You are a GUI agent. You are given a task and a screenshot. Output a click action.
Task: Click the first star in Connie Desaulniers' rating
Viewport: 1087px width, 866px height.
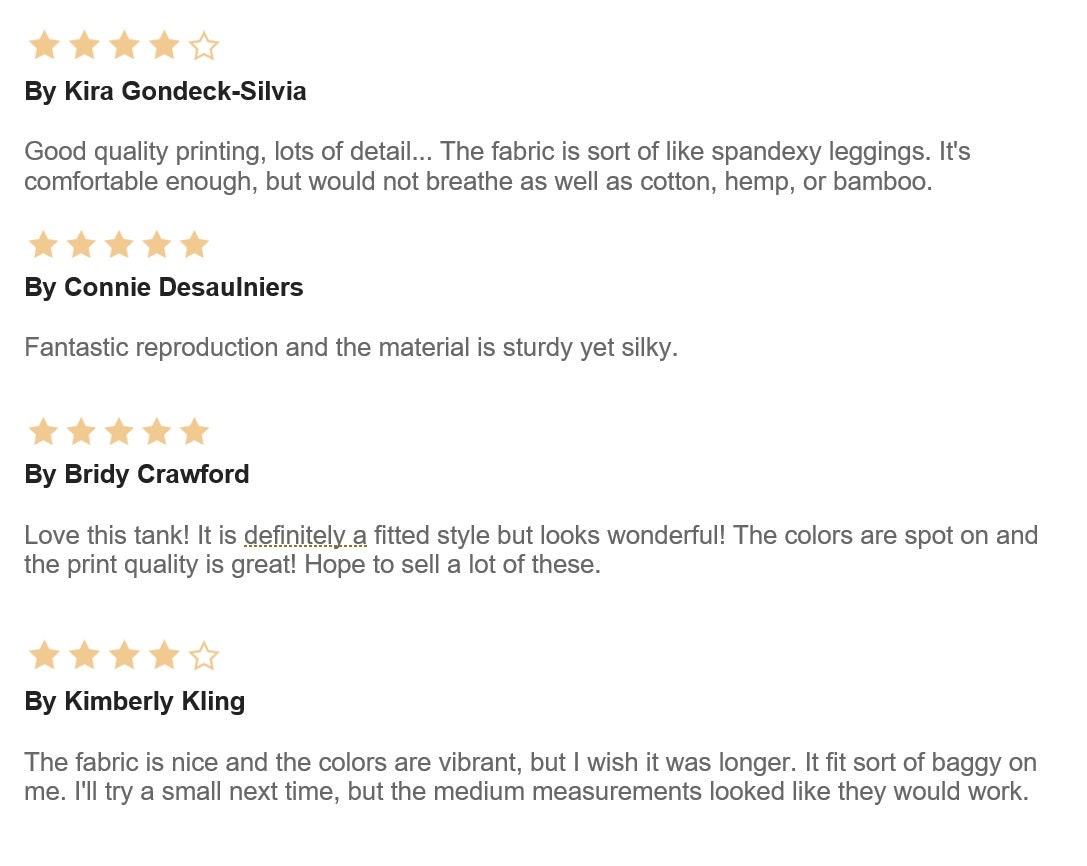[44, 244]
